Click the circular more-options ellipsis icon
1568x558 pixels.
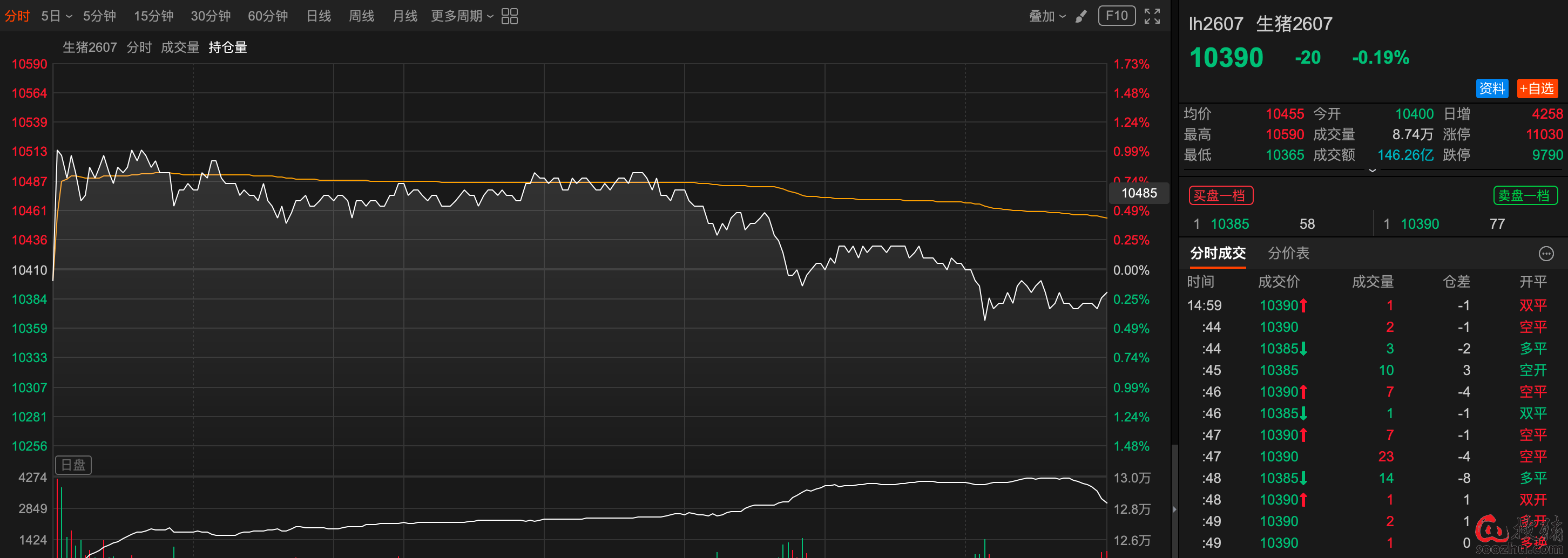click(1546, 253)
